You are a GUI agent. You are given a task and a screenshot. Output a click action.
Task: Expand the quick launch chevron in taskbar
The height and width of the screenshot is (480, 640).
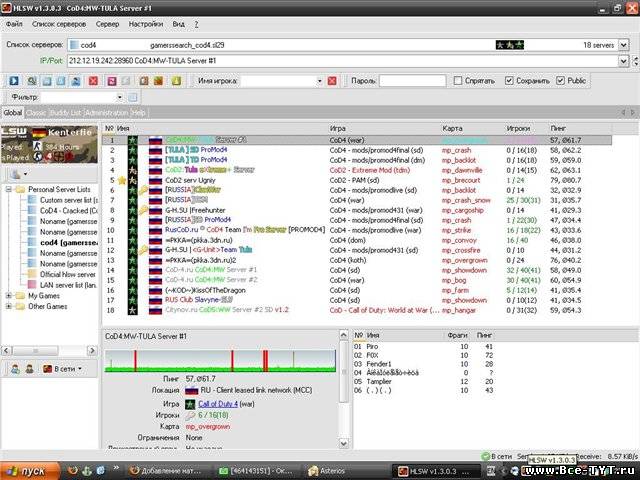(116, 468)
